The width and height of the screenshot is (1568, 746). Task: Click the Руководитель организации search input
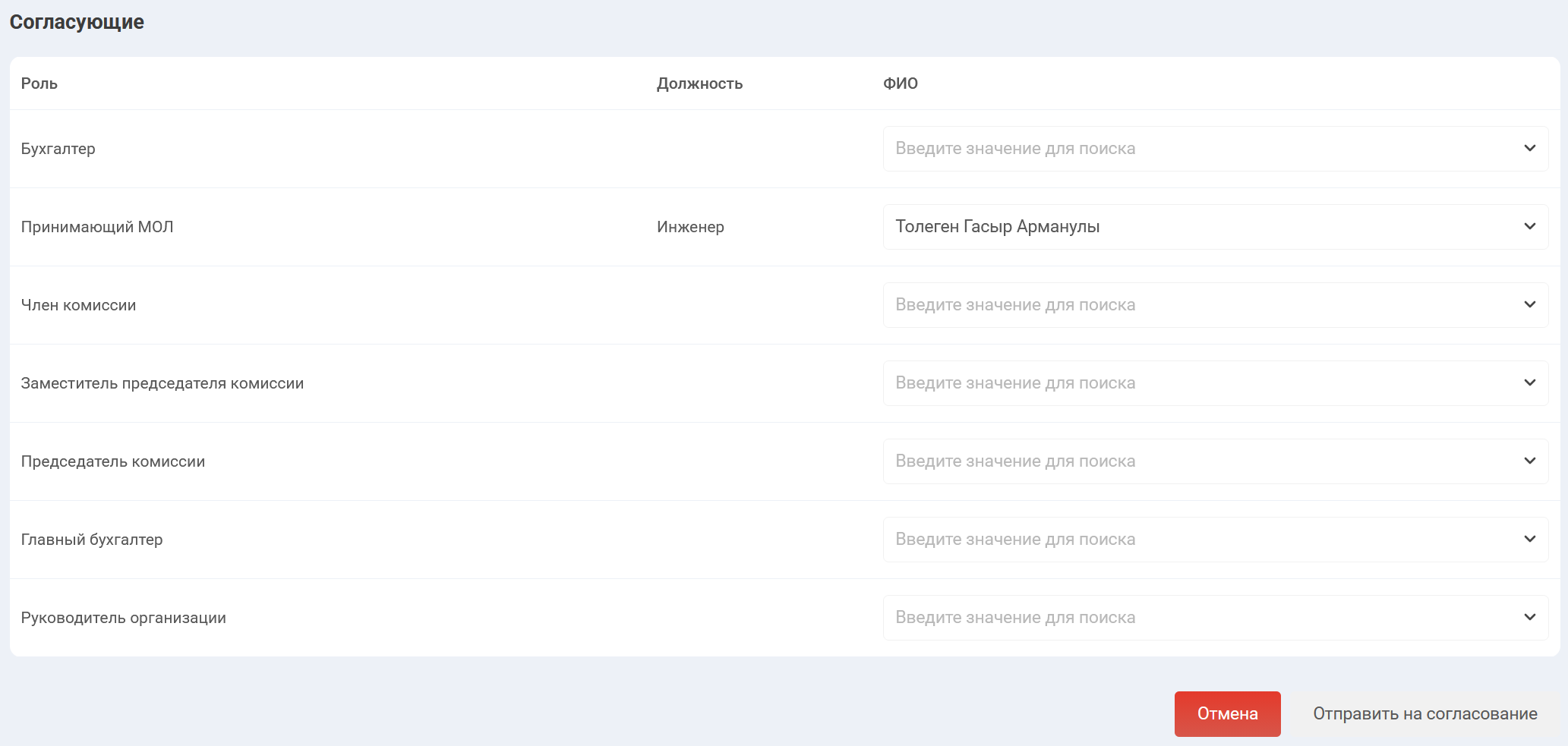1200,618
